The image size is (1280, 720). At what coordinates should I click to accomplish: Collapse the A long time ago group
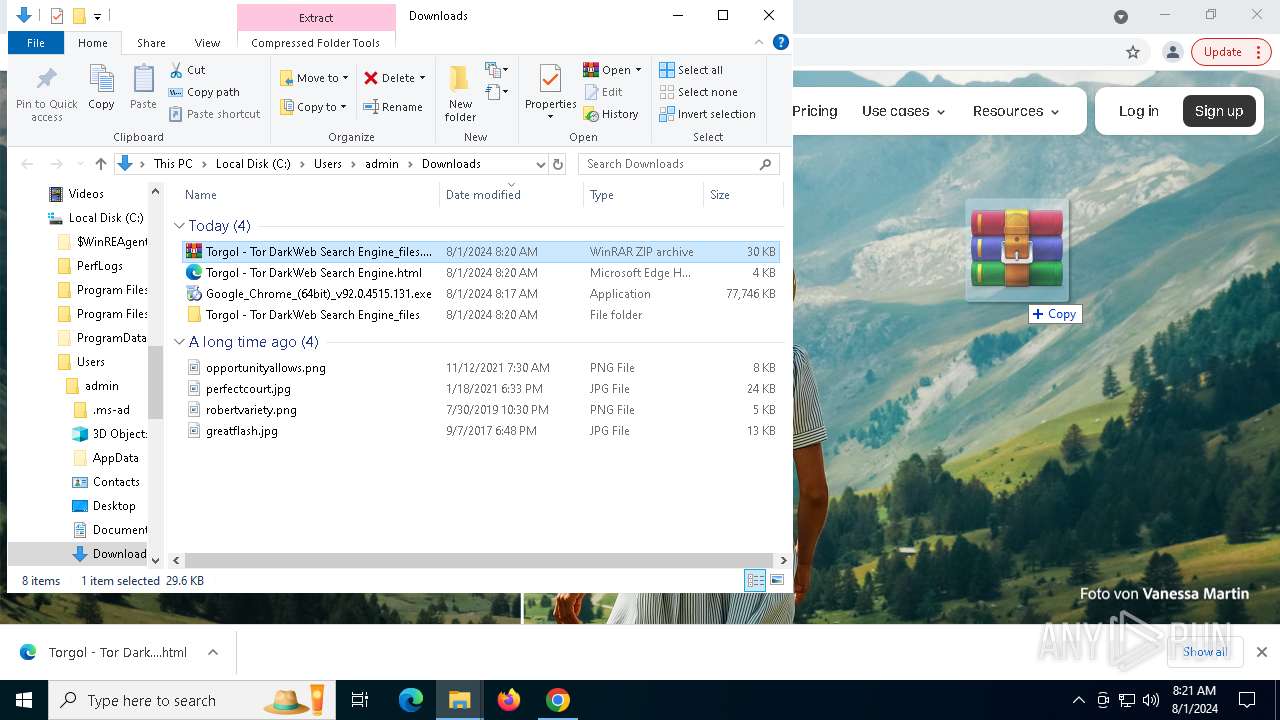pyautogui.click(x=180, y=342)
